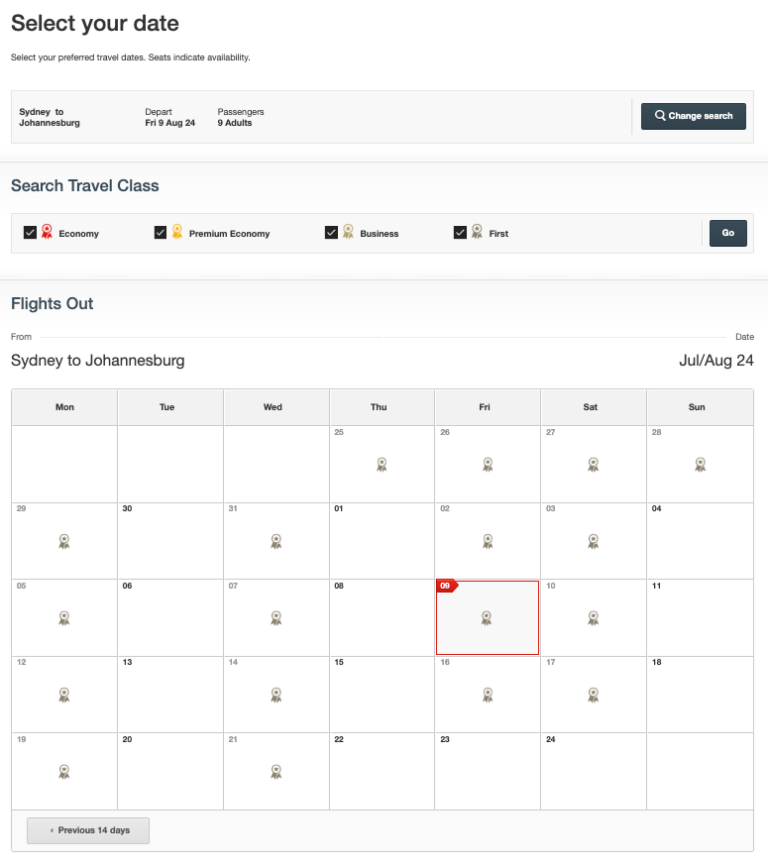768x865 pixels.
Task: Click the left chevron on Previous 14 days
Action: [x=53, y=830]
